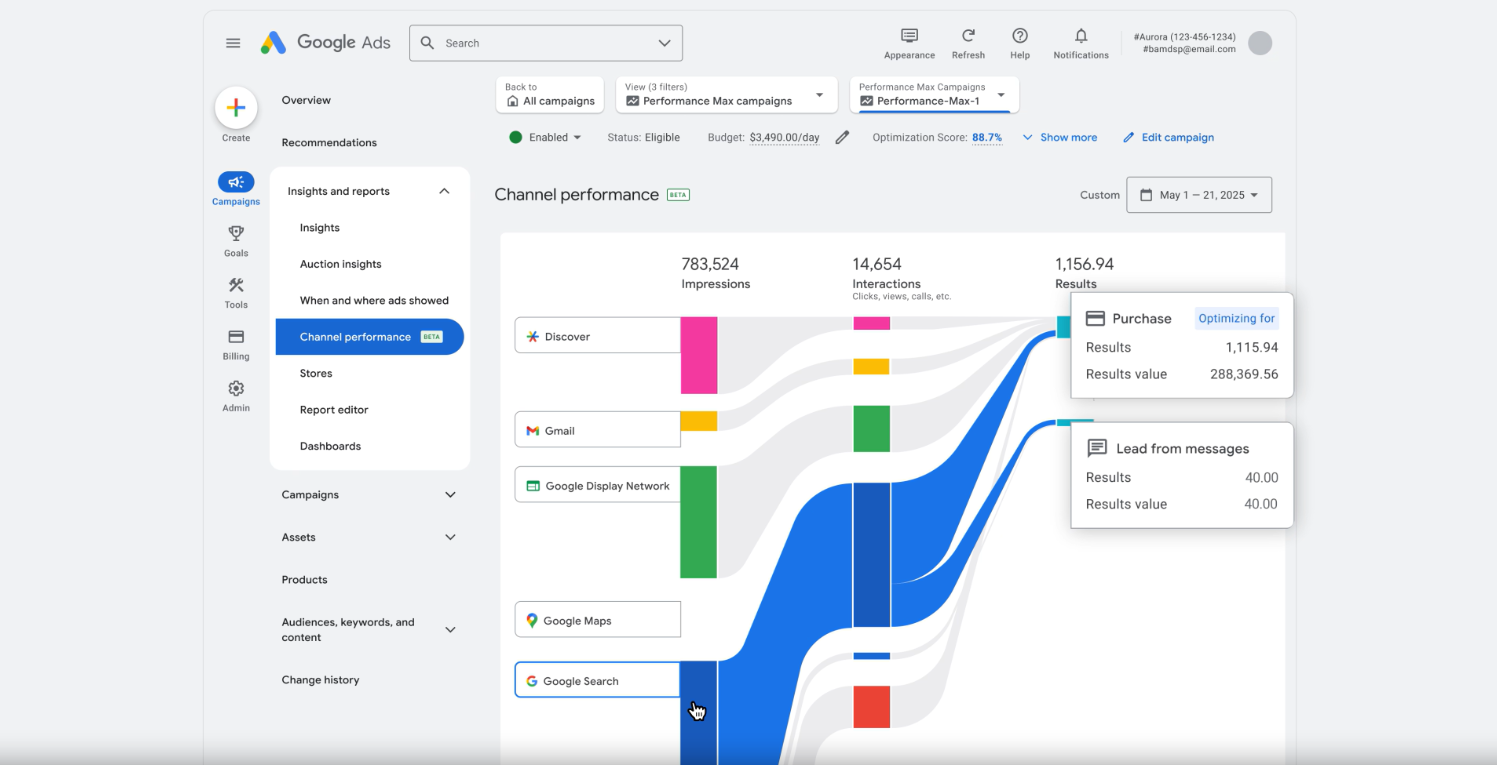
Task: Click the pink Discover impressions bar
Action: (x=699, y=355)
